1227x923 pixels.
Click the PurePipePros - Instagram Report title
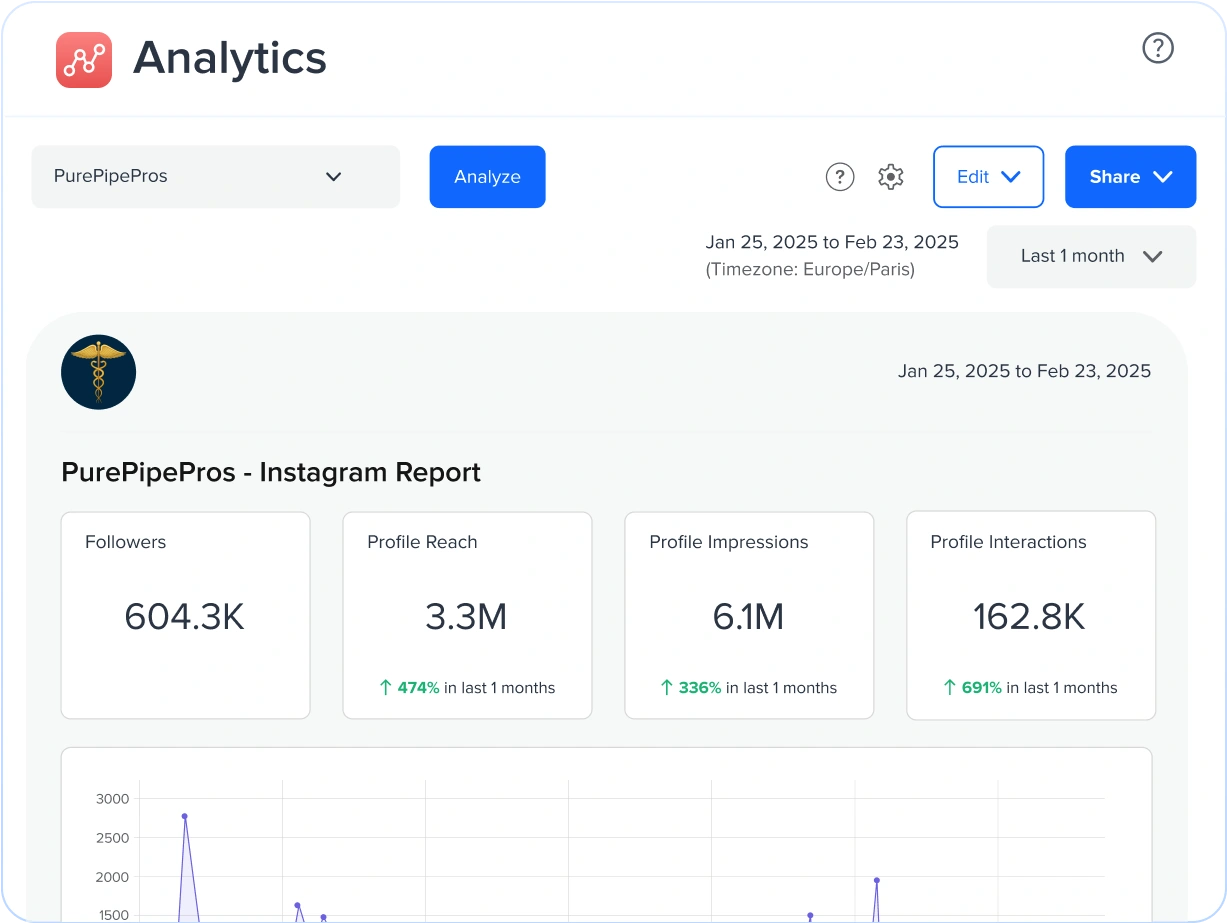coord(271,472)
